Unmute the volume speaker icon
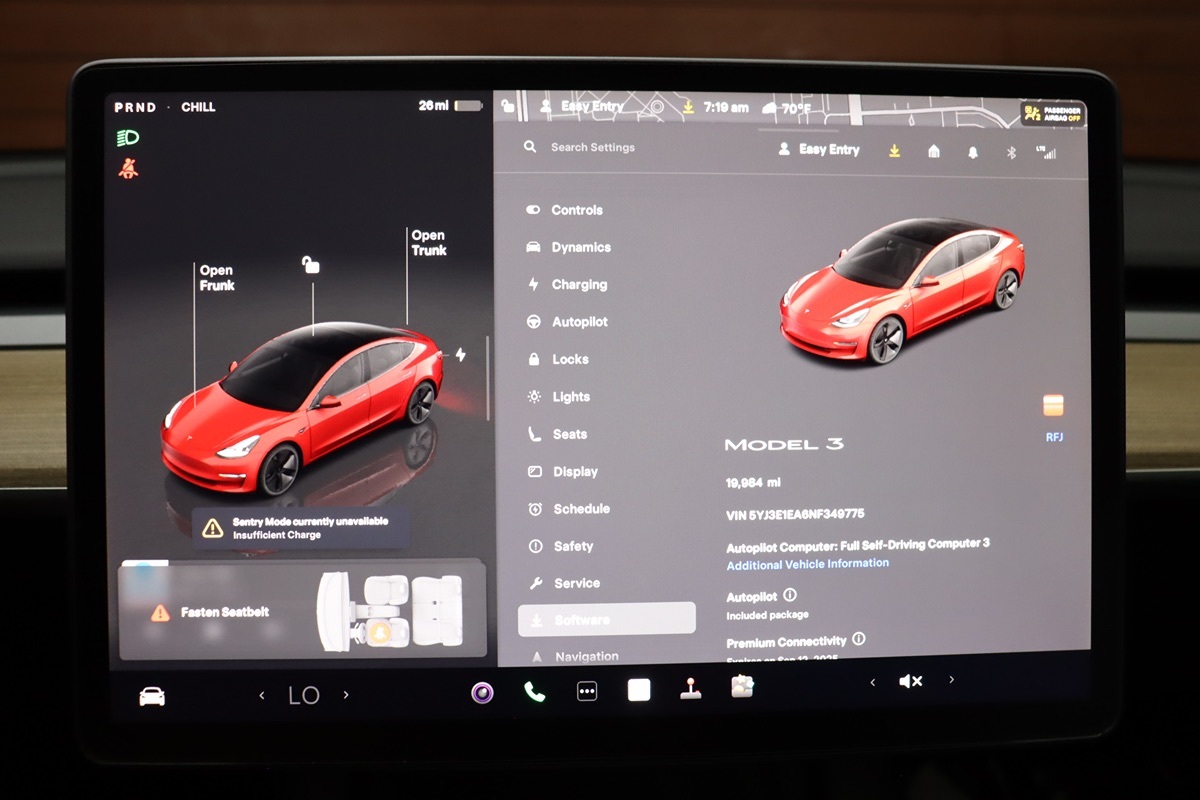Image resolution: width=1200 pixels, height=800 pixels. pos(910,681)
